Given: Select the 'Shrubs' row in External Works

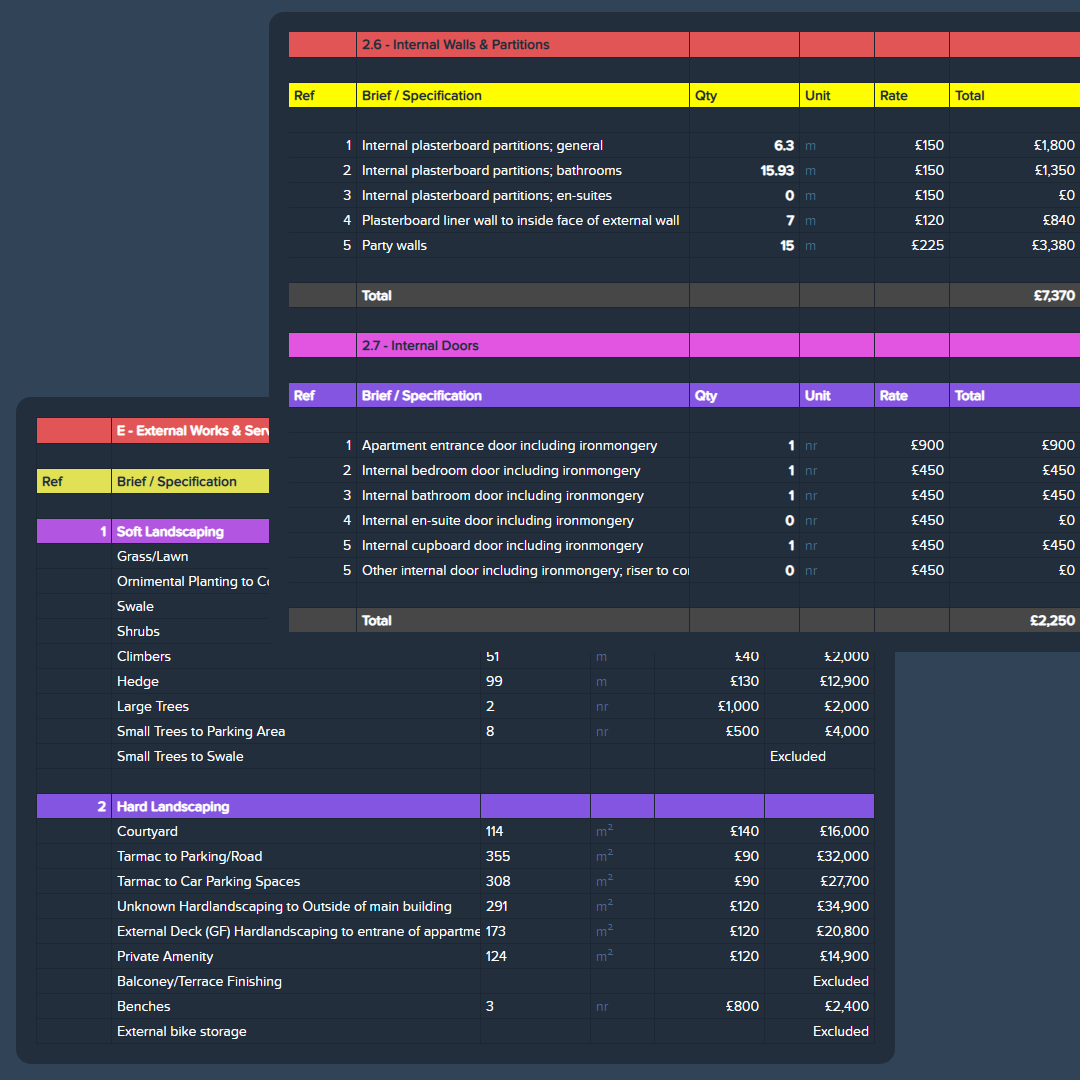Looking at the screenshot, I should pos(138,632).
